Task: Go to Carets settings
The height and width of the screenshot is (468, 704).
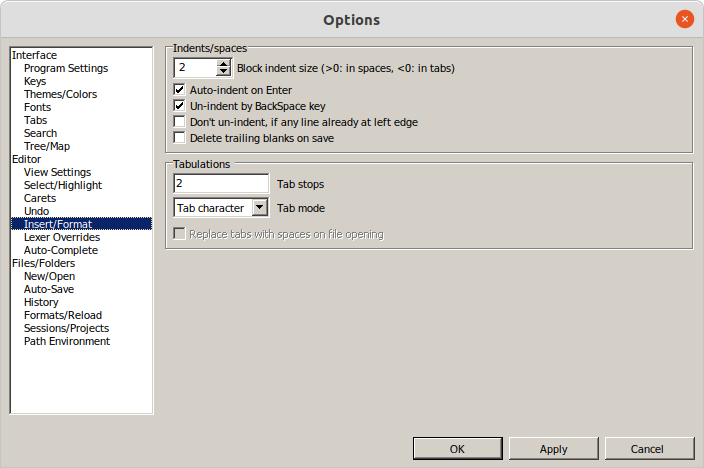Action: pyautogui.click(x=40, y=199)
